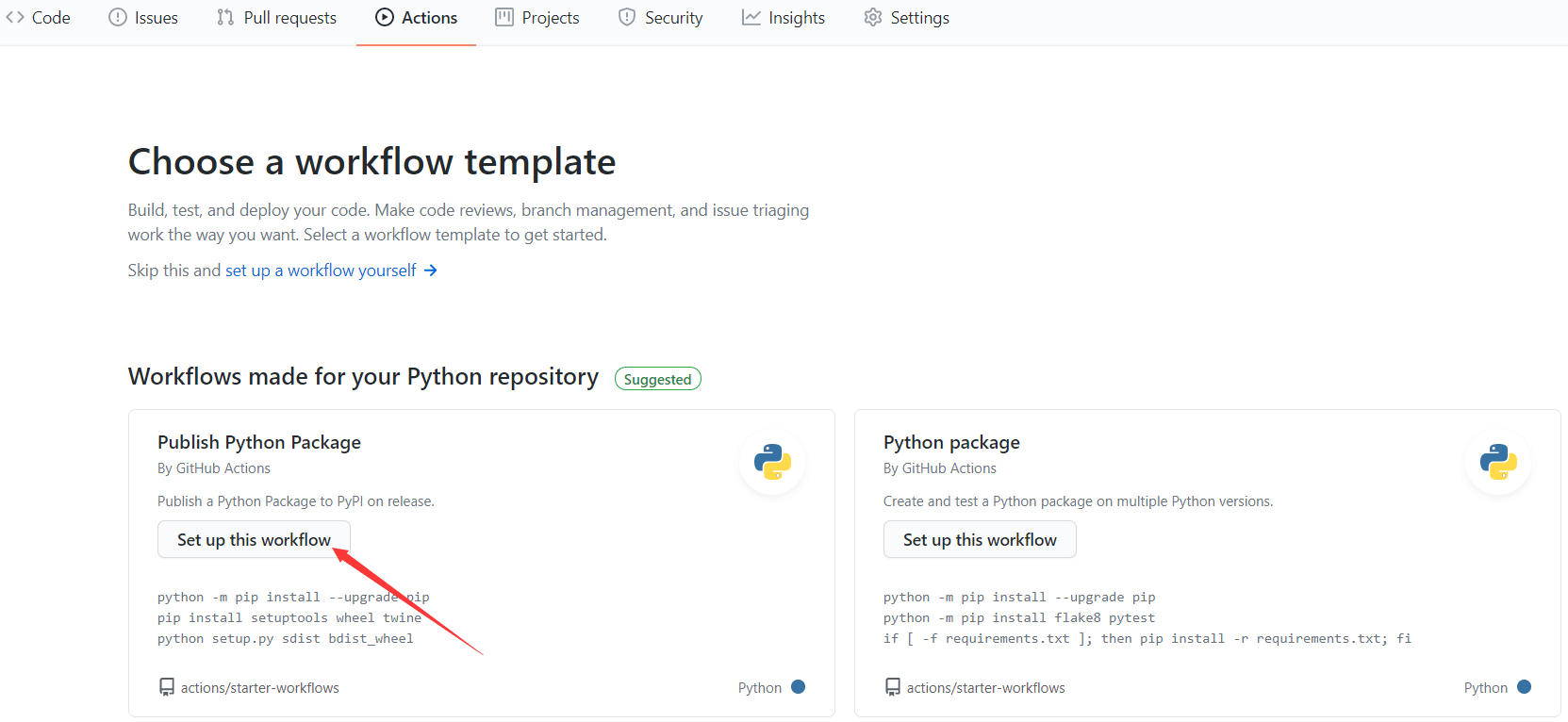Click the Actions play icon
Viewport: 1568px width, 722px height.
(x=384, y=17)
